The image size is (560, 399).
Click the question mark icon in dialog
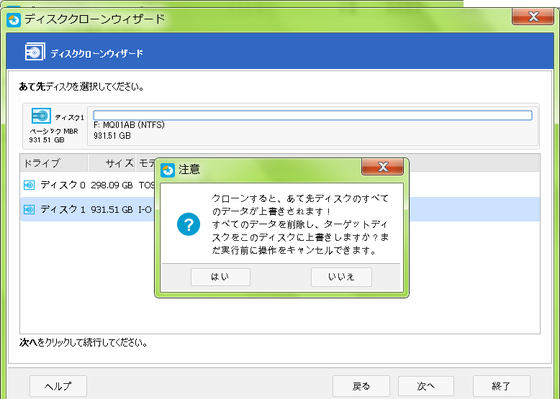tap(188, 224)
